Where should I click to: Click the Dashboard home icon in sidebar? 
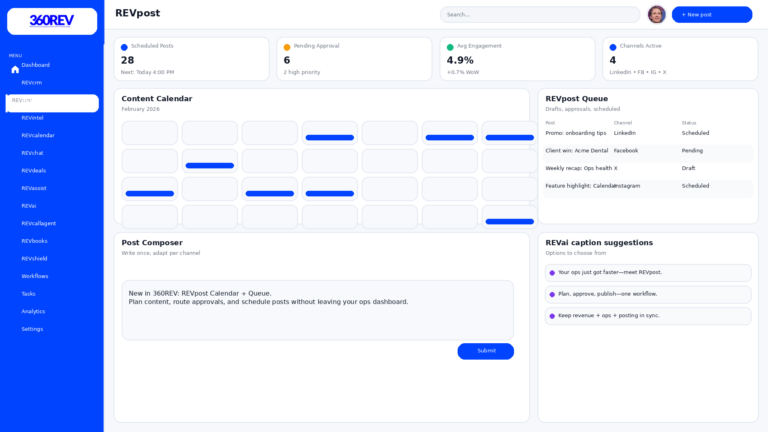coord(15,70)
